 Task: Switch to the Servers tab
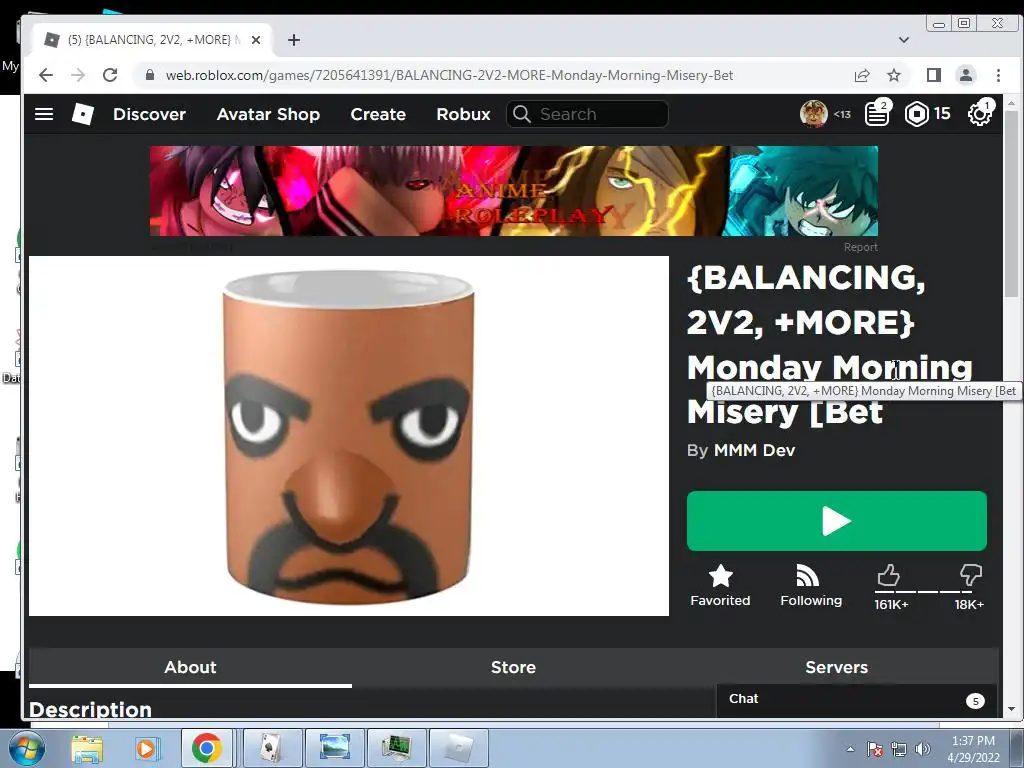click(837, 667)
